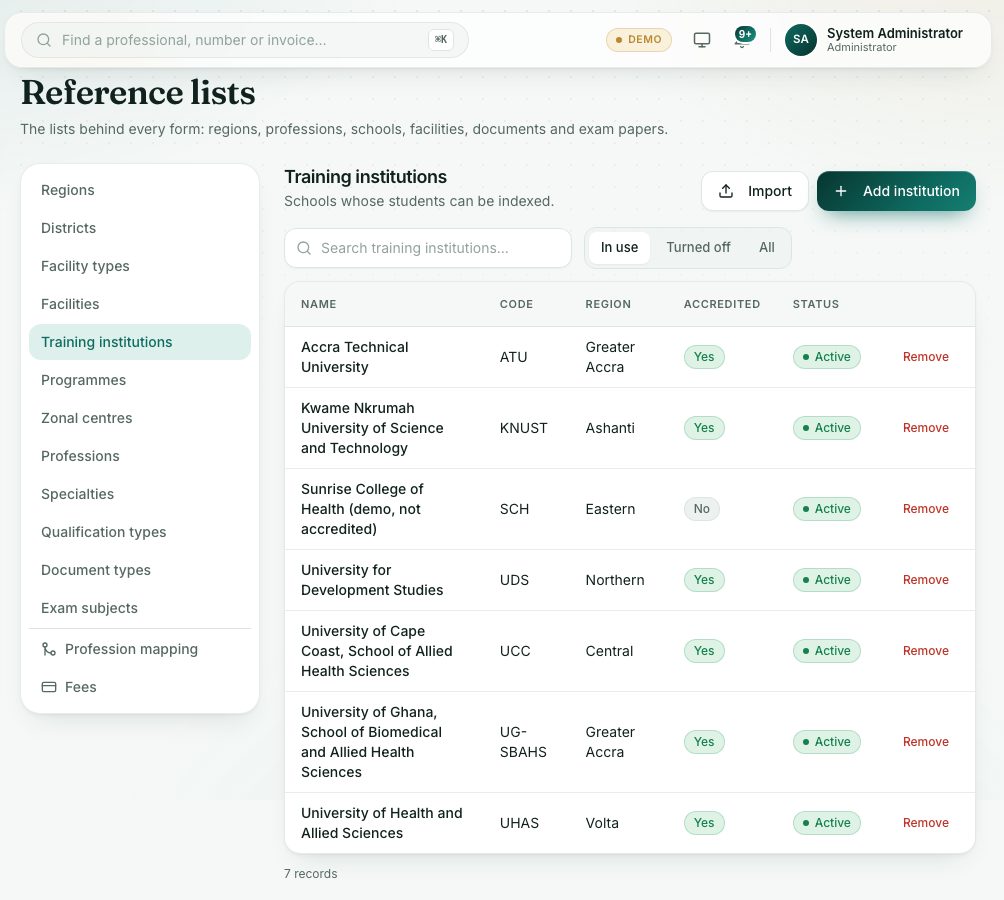Click the STATUS column header
Screen dimensions: 1004x900
coord(815,304)
